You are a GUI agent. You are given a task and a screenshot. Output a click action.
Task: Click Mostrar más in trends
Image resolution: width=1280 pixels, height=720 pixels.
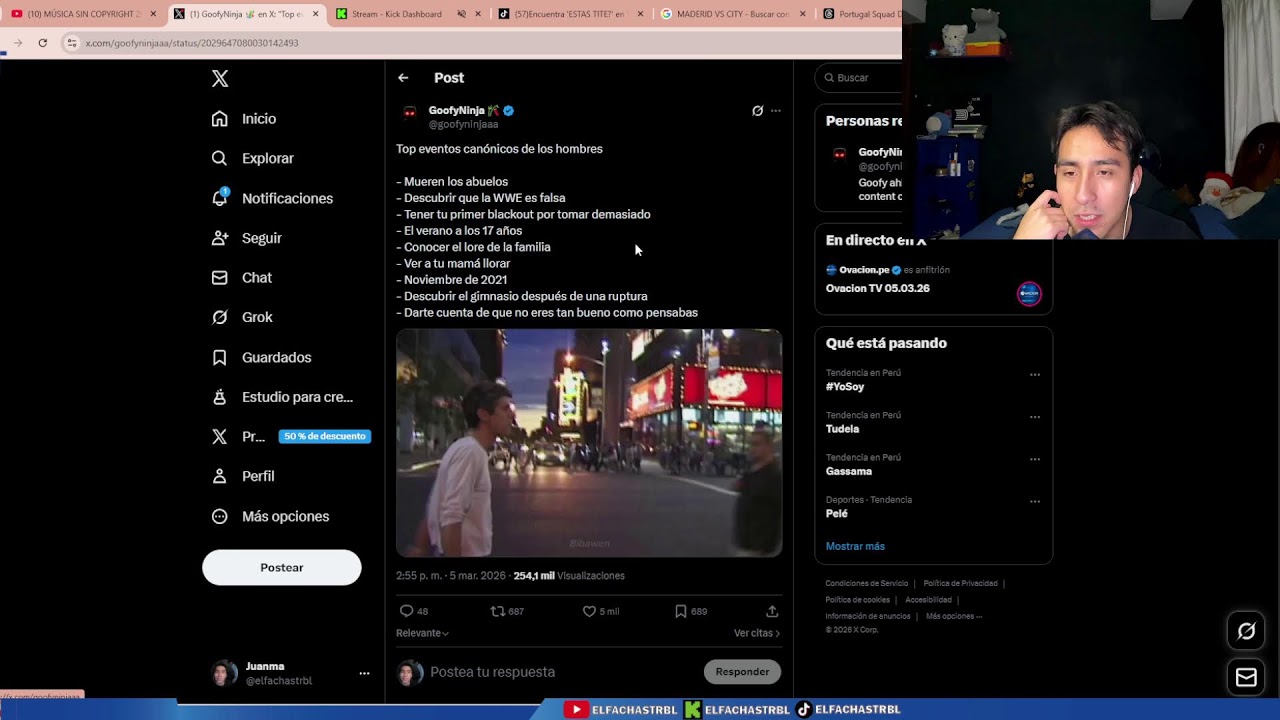point(855,546)
